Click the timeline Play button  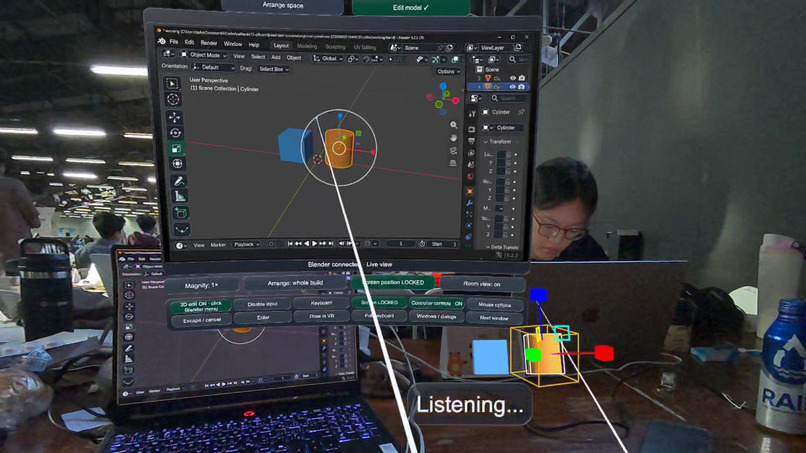[x=315, y=244]
